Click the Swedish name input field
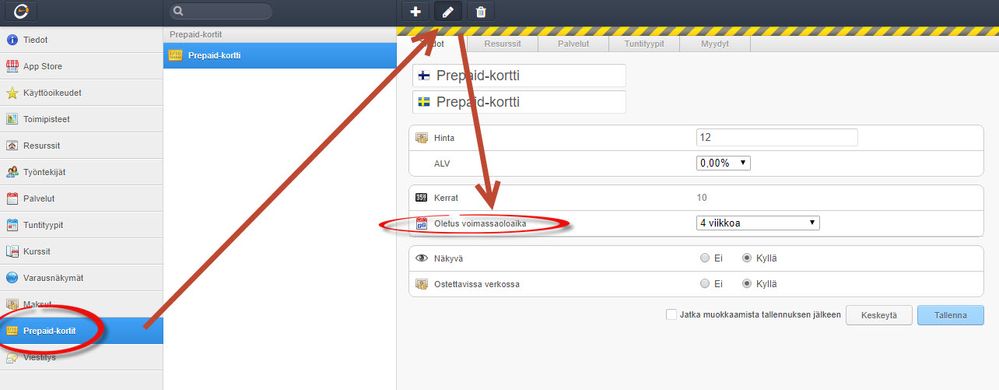The height and width of the screenshot is (390, 999). click(519, 102)
